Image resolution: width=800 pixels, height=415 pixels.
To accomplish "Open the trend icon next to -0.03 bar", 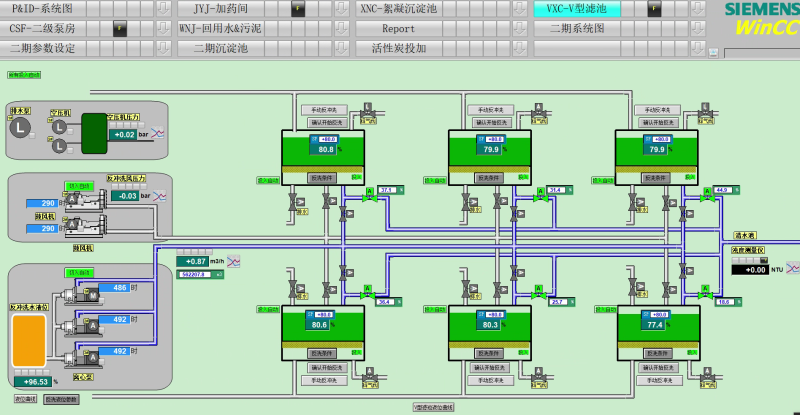I will 160,196.
